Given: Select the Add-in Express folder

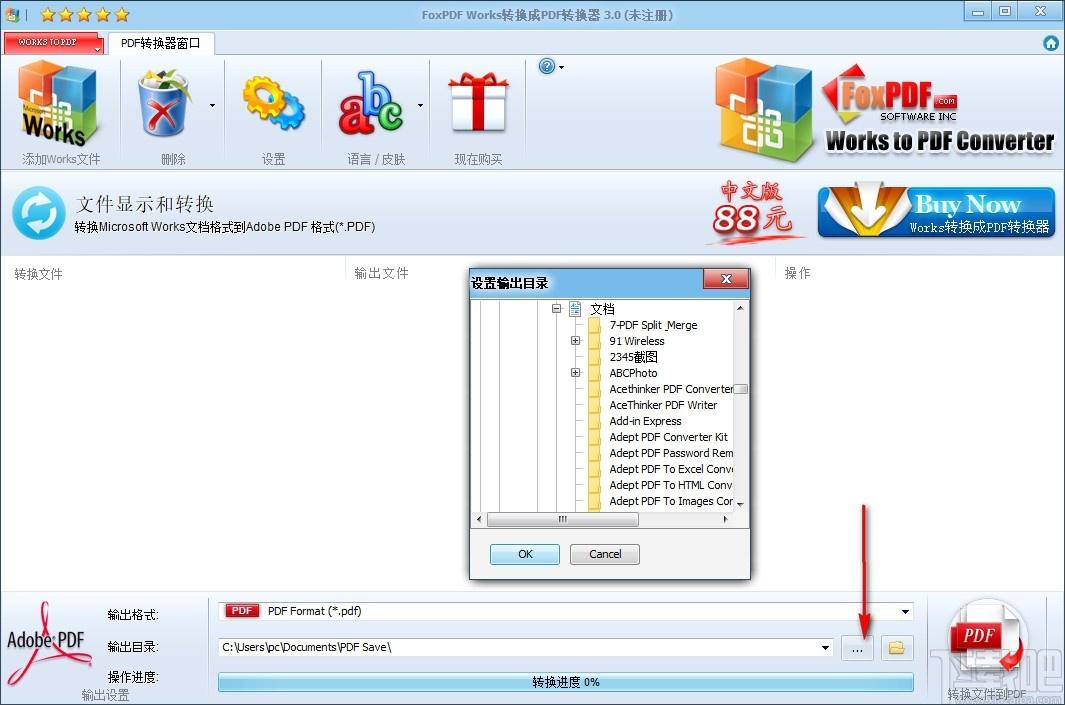Looking at the screenshot, I should (x=645, y=421).
